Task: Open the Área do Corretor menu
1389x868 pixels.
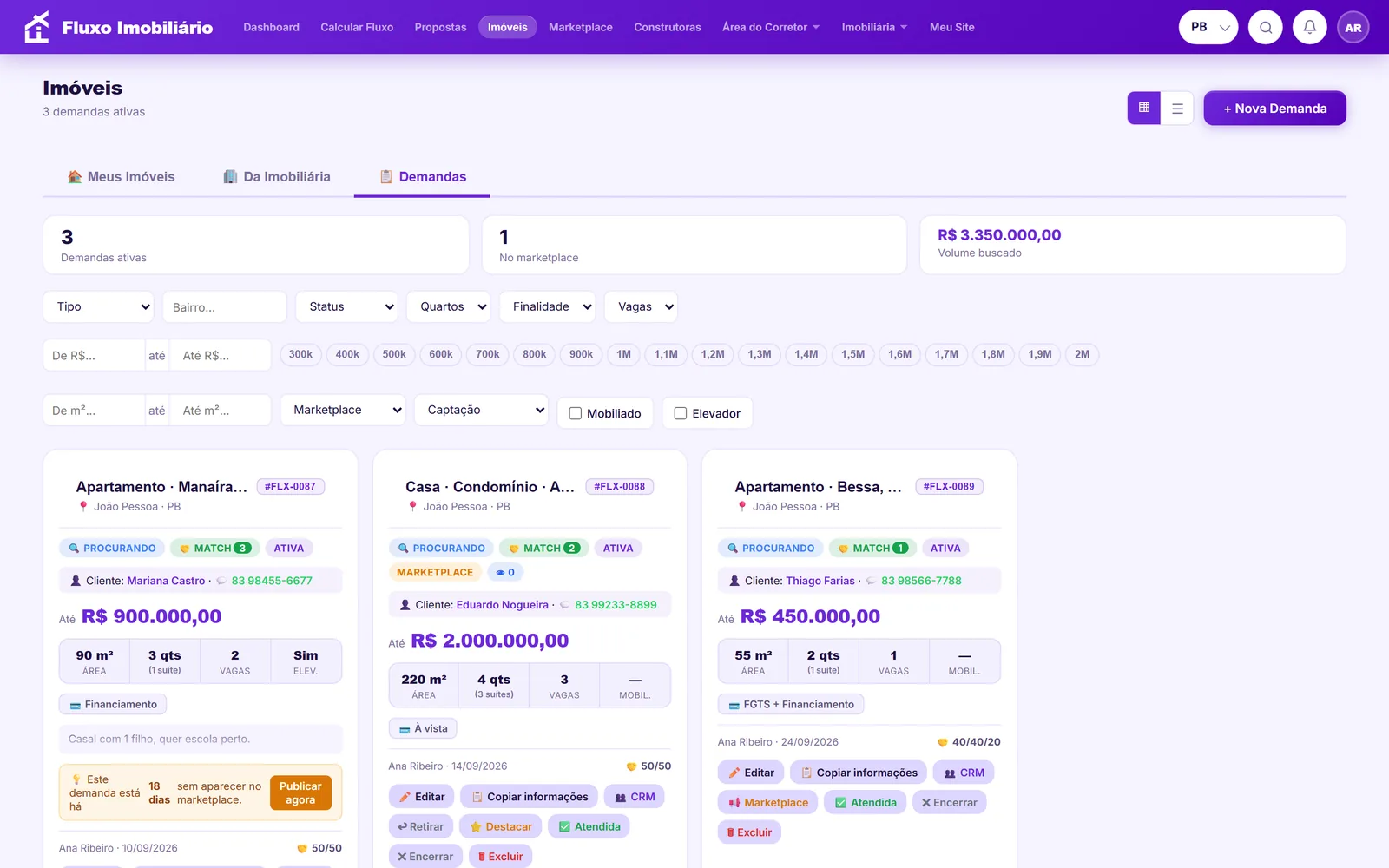Action: (771, 27)
